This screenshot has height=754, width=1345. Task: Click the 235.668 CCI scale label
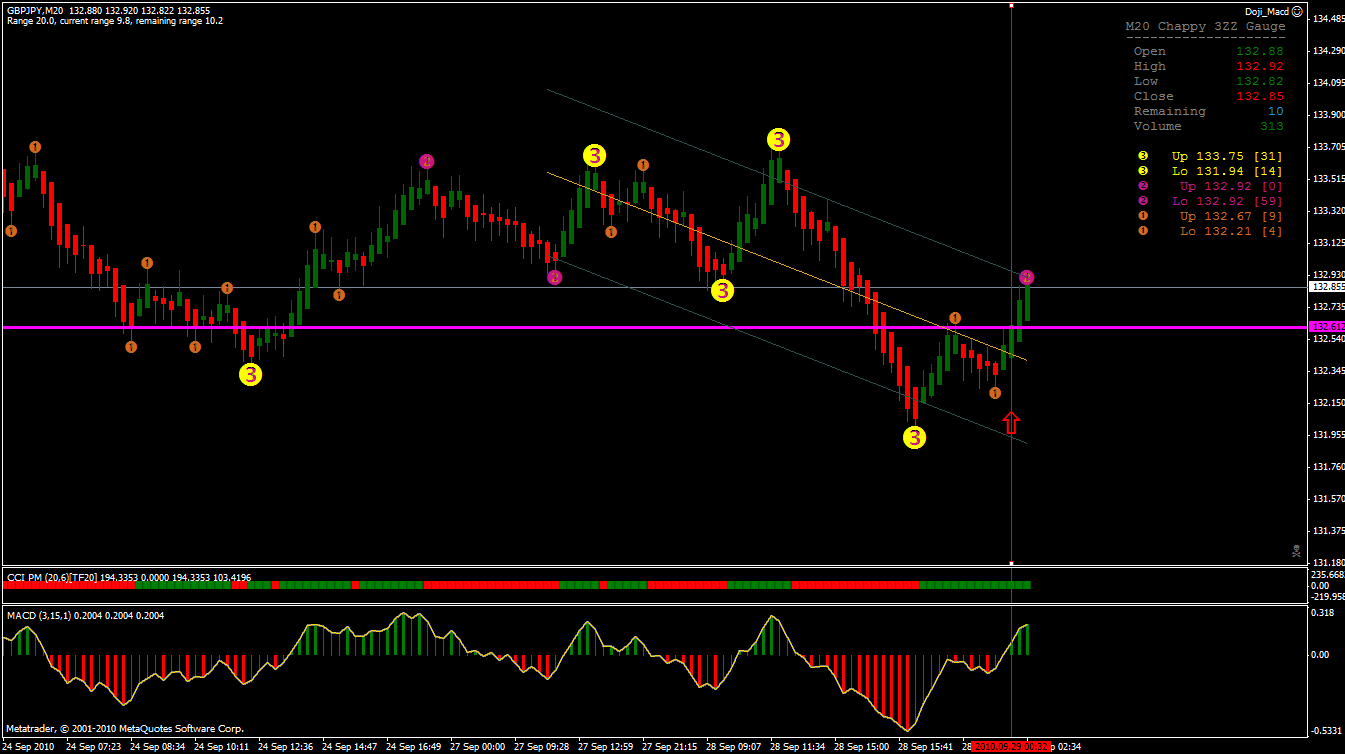[x=1328, y=575]
